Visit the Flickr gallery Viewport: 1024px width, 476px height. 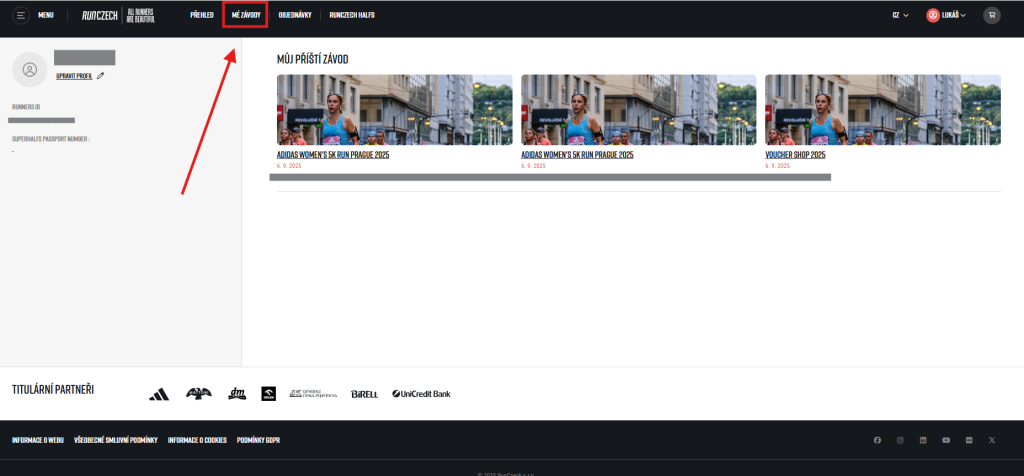point(968,440)
